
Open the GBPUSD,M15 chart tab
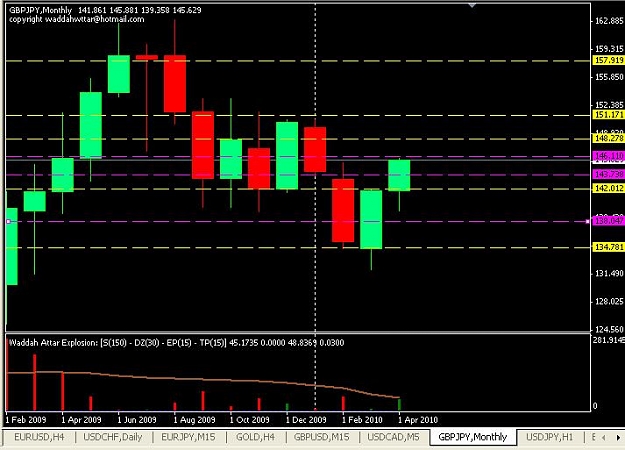[322, 437]
